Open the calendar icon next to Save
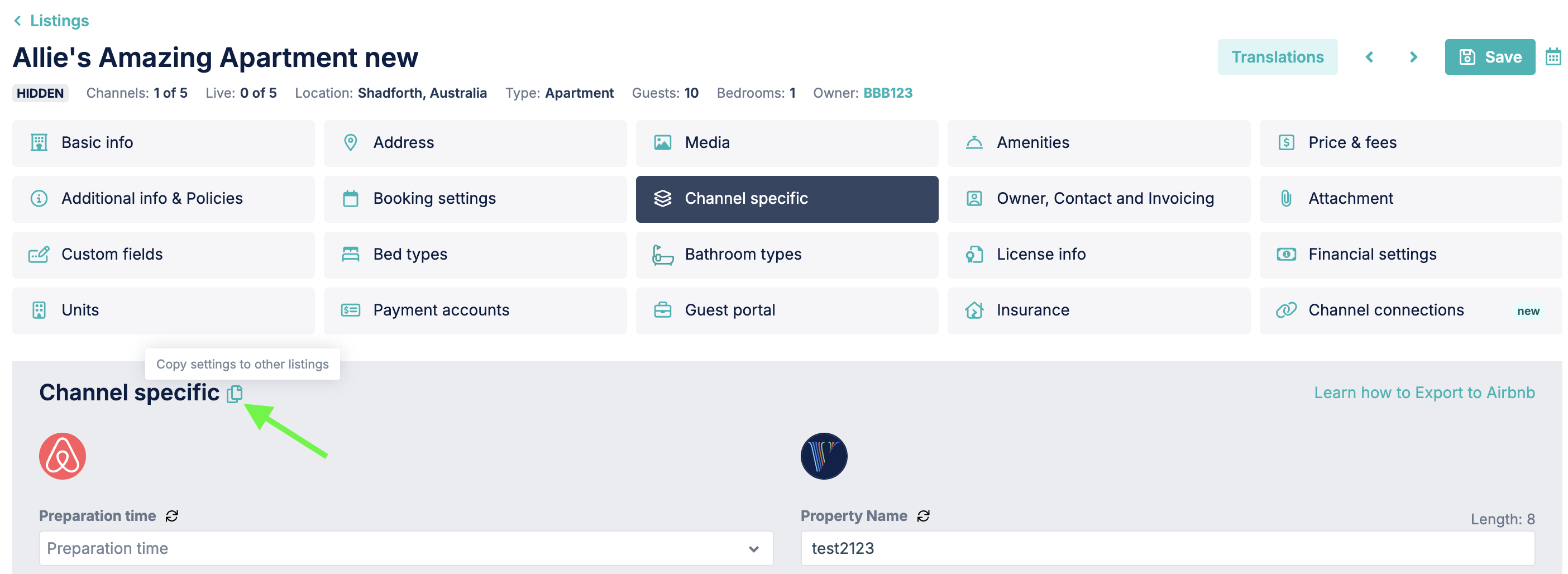1568x574 pixels. [x=1553, y=57]
